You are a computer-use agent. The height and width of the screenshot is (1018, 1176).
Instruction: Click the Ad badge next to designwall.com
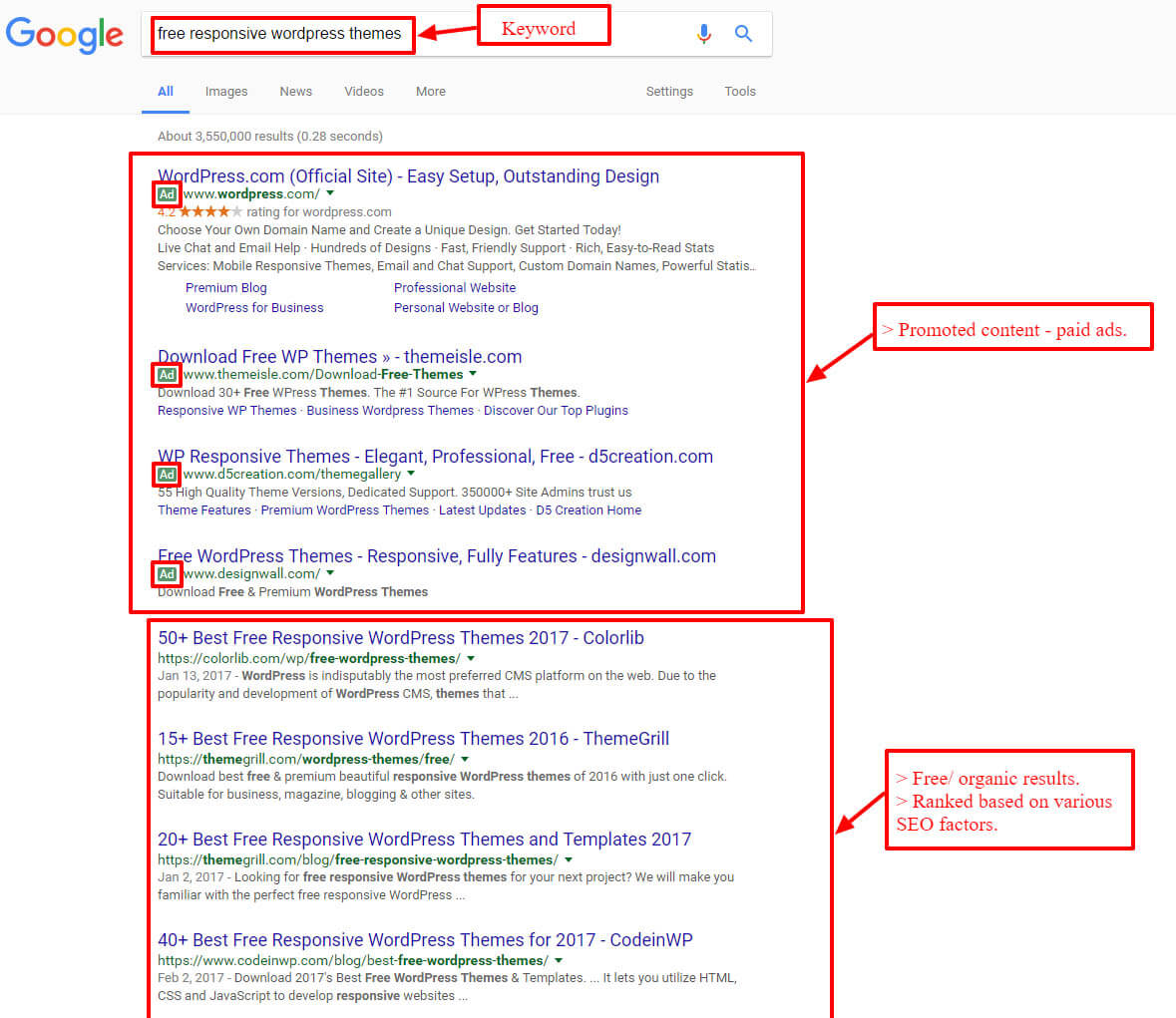(x=166, y=574)
